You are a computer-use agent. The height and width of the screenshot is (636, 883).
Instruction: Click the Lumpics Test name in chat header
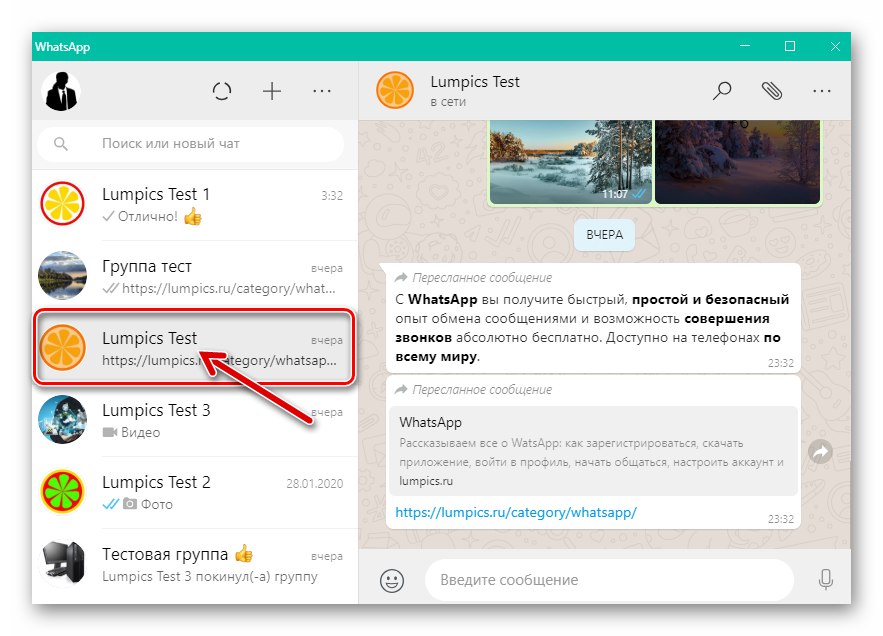475,82
